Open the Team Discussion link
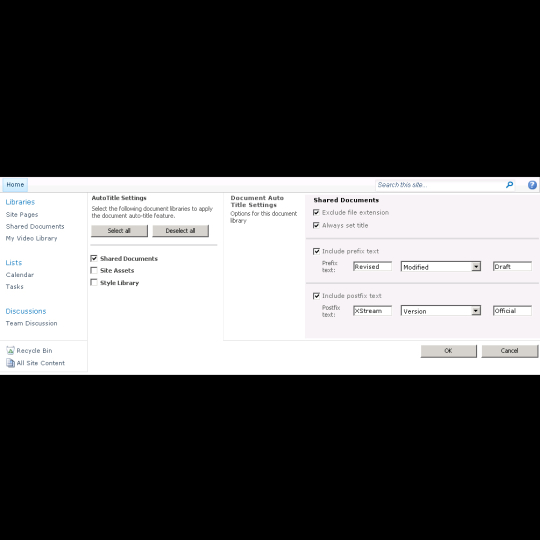The height and width of the screenshot is (540, 540). 31,323
